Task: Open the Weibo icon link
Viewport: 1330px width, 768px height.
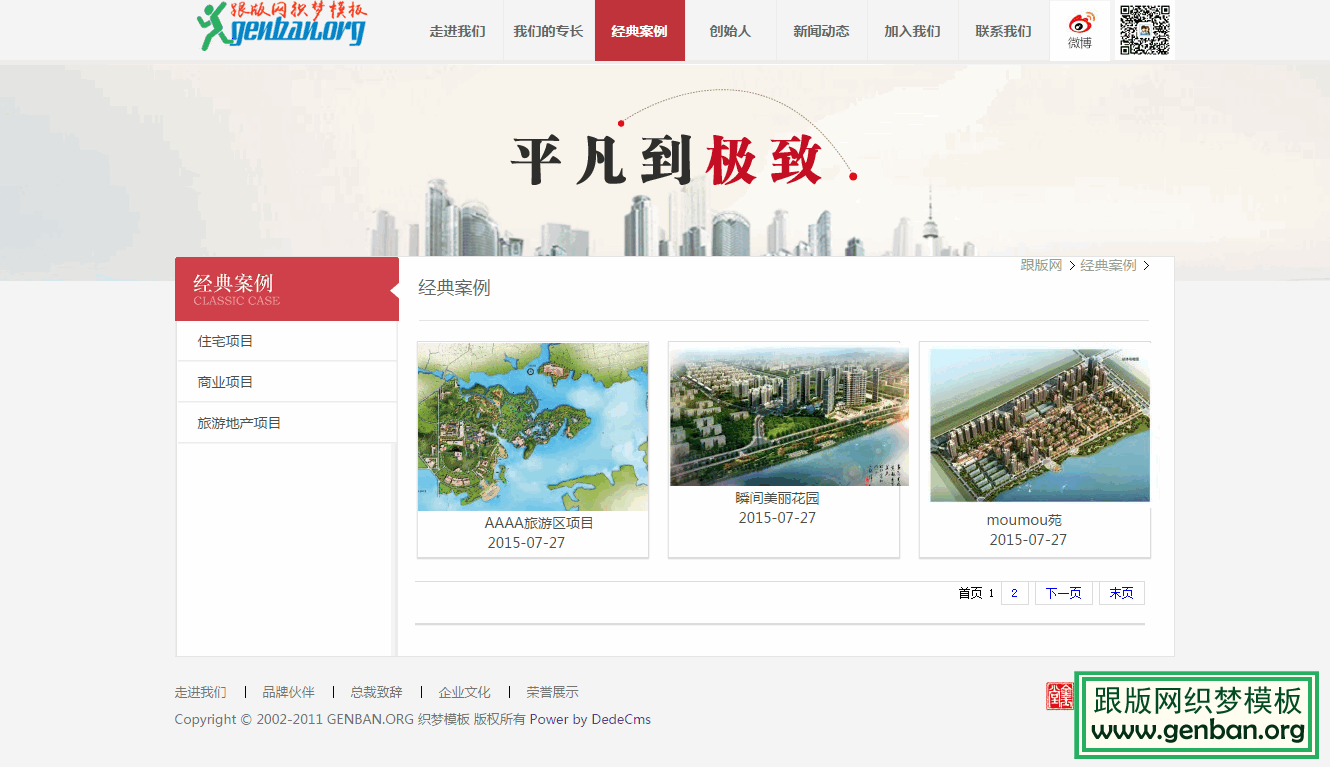Action: click(x=1080, y=30)
